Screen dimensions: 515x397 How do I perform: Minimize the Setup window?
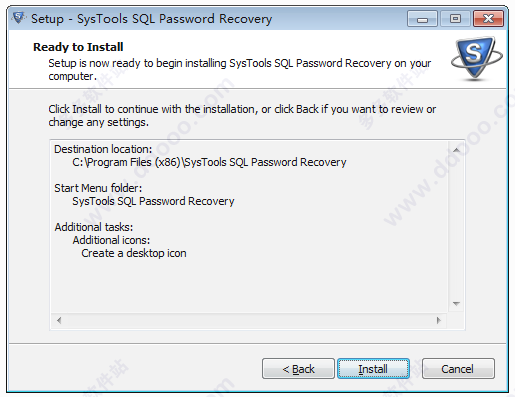click(x=422, y=19)
